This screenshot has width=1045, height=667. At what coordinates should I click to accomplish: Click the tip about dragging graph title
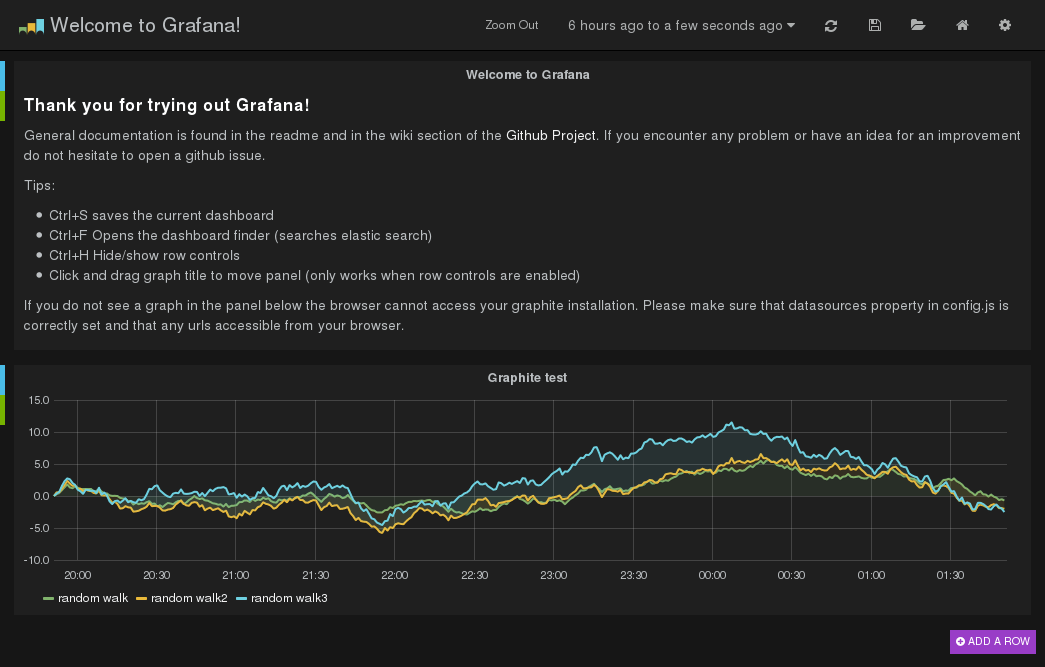[315, 275]
